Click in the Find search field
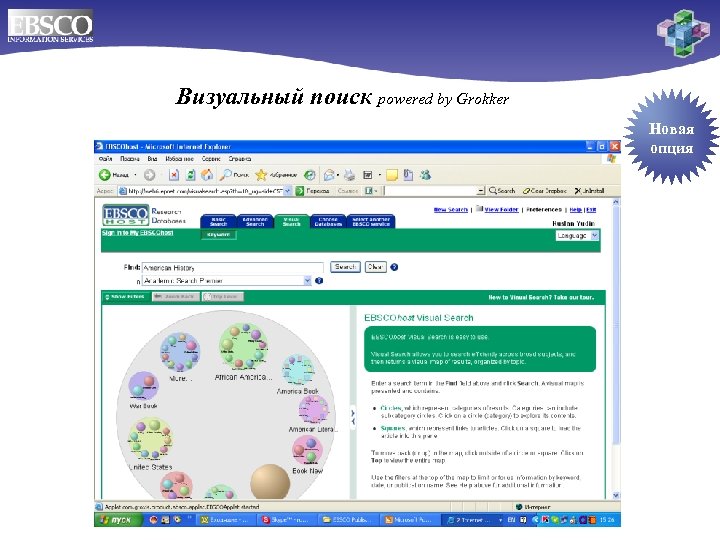The width and height of the screenshot is (720, 540). (x=233, y=267)
